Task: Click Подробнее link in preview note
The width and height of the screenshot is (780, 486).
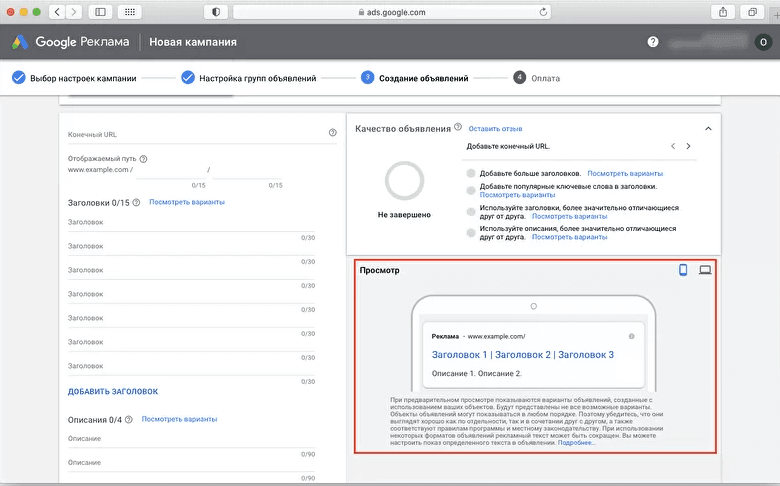Action: coord(576,442)
